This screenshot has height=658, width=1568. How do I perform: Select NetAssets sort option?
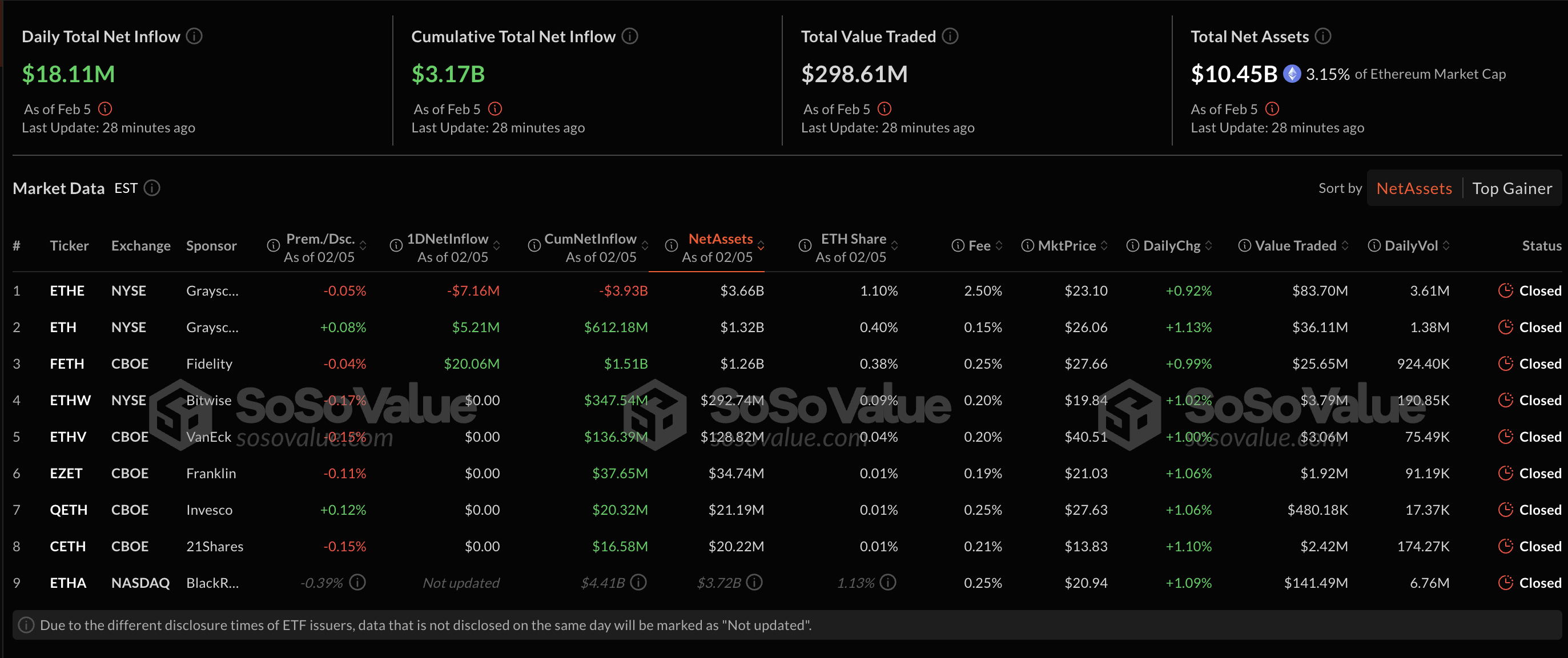1413,188
